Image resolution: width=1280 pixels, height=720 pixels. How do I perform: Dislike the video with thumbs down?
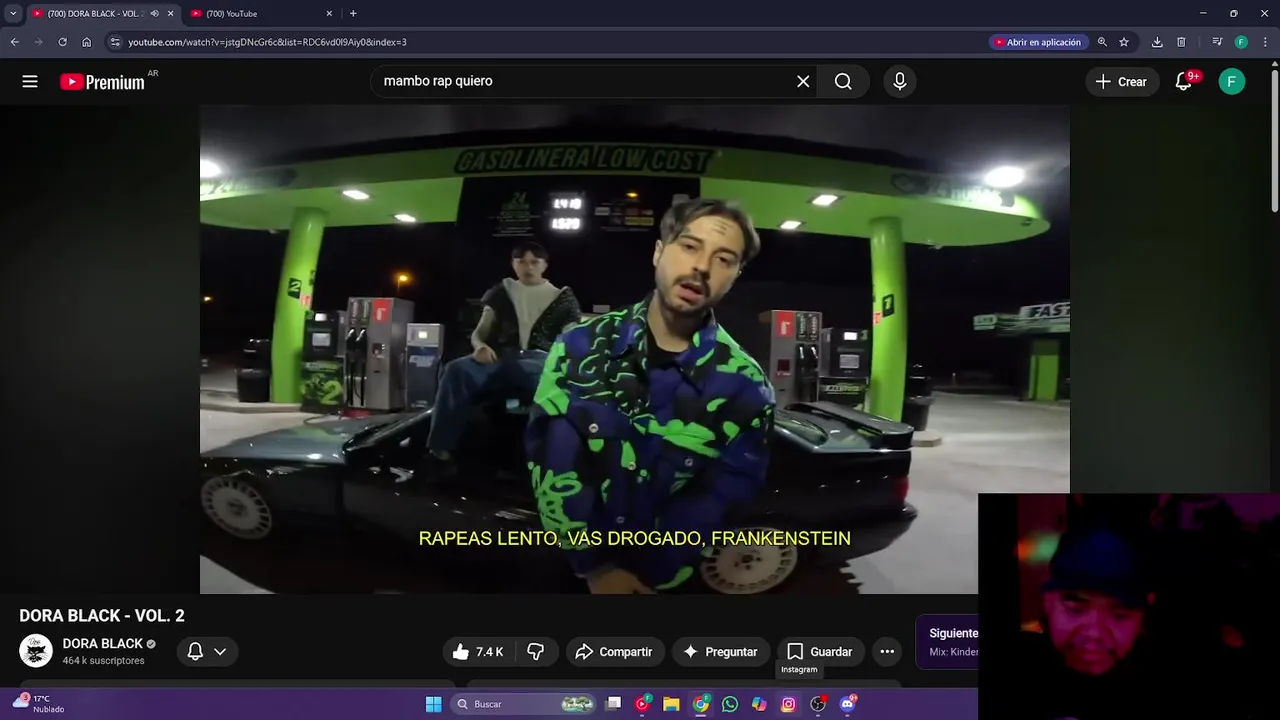536,652
